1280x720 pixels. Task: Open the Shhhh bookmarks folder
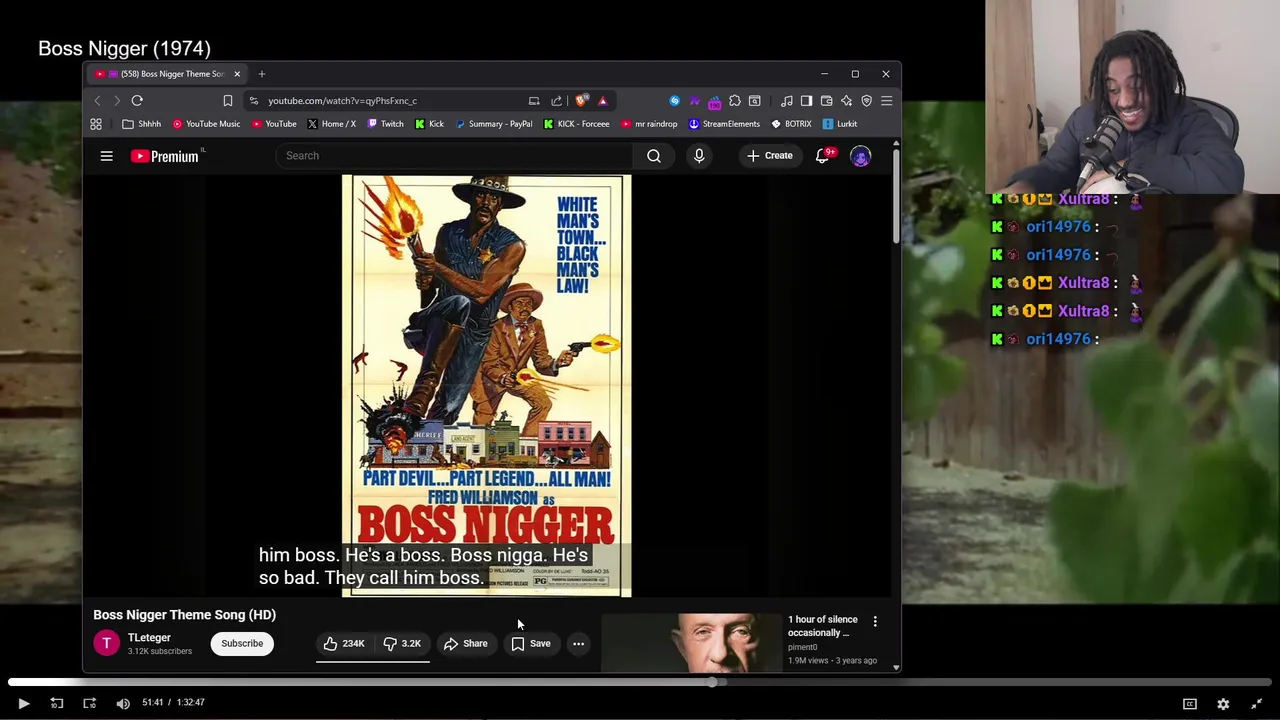pos(141,124)
